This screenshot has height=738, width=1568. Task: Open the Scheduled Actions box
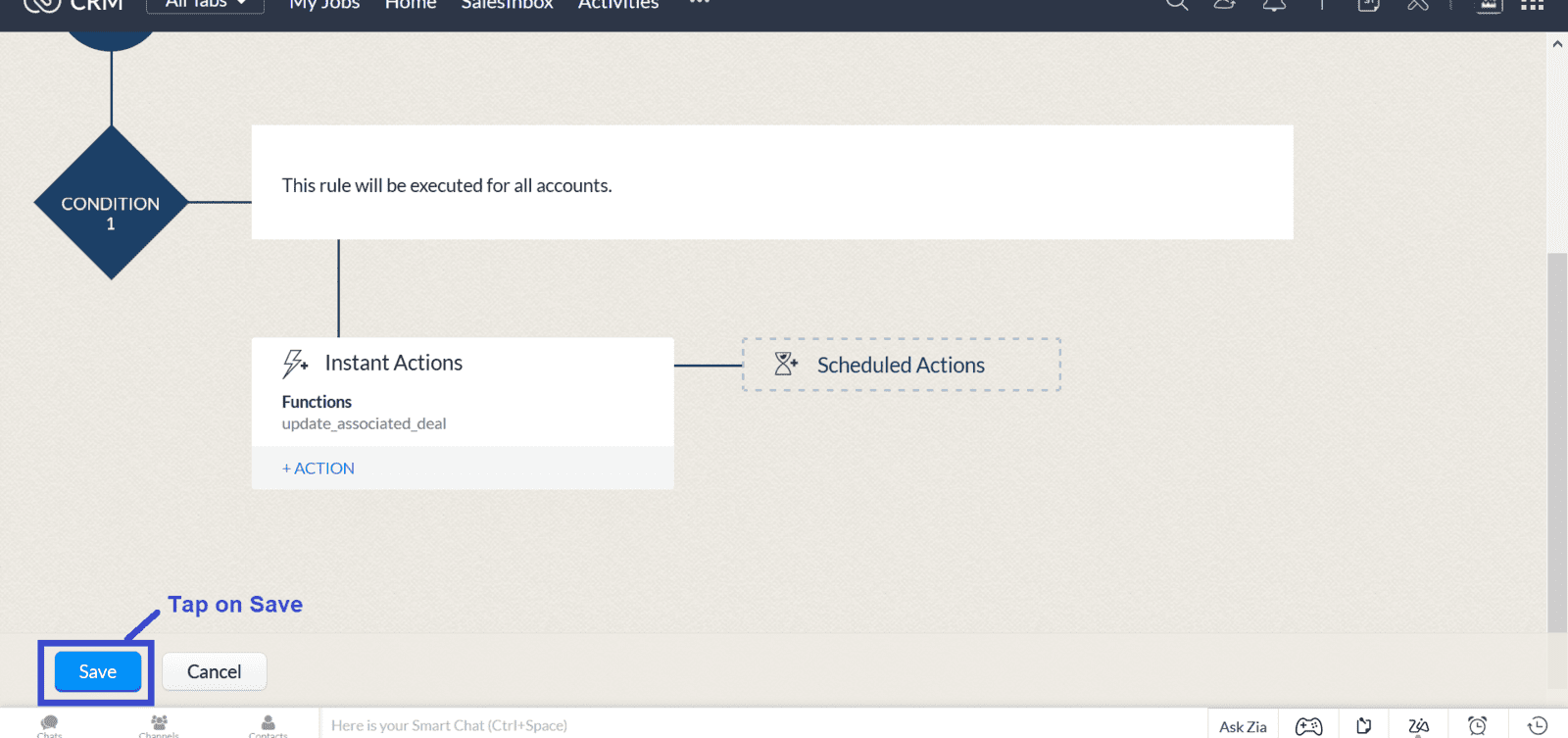[901, 365]
